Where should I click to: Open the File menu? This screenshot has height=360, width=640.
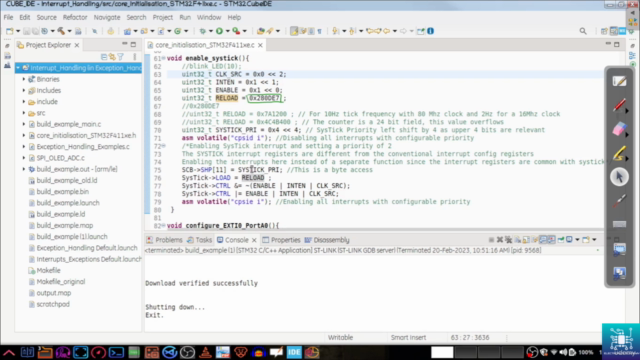tap(8, 18)
